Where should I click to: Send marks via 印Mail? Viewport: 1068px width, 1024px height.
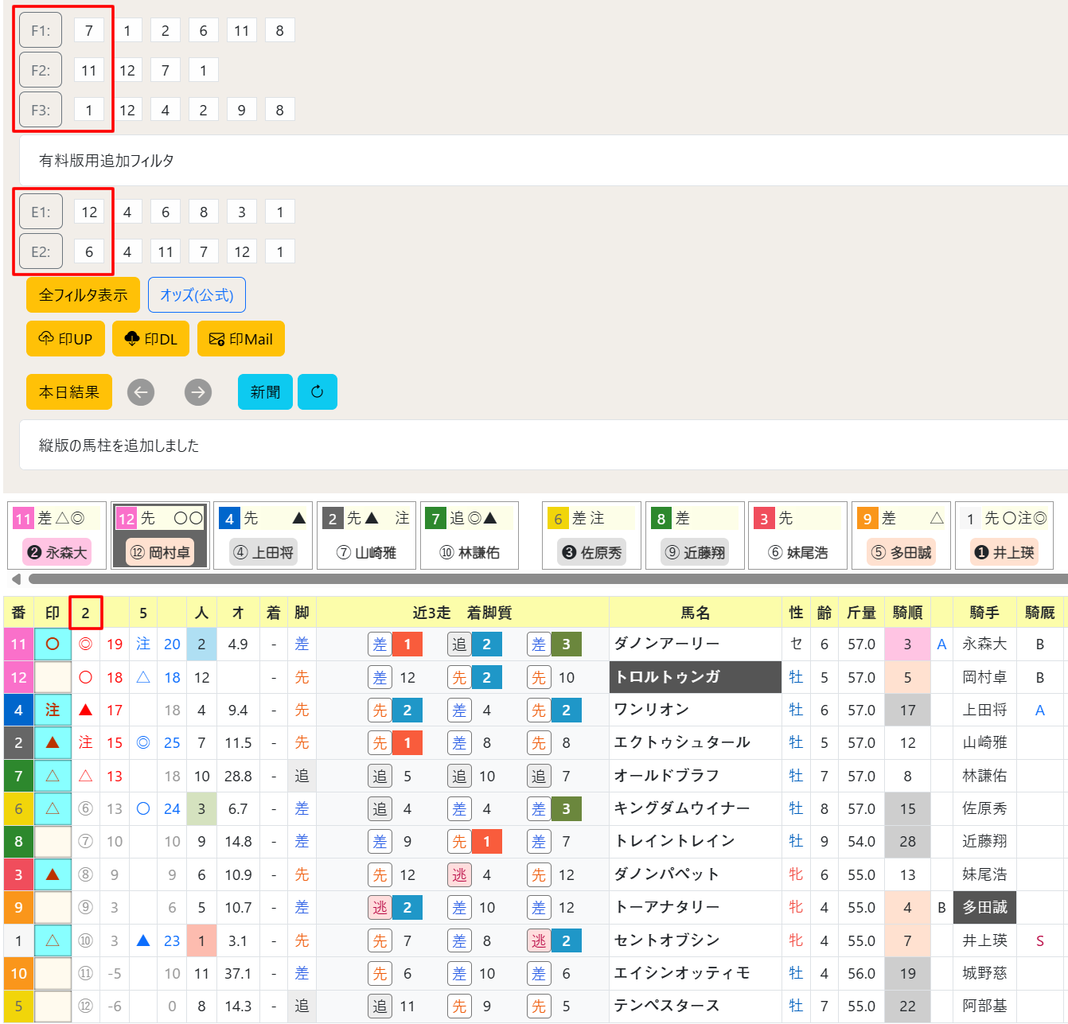240,339
